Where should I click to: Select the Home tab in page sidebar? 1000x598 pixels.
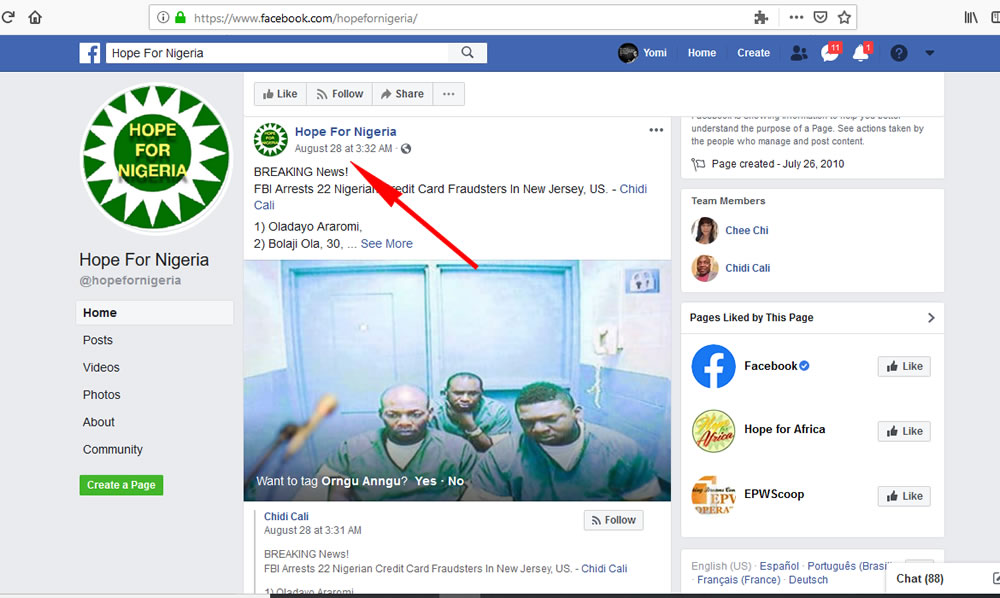[x=155, y=313]
